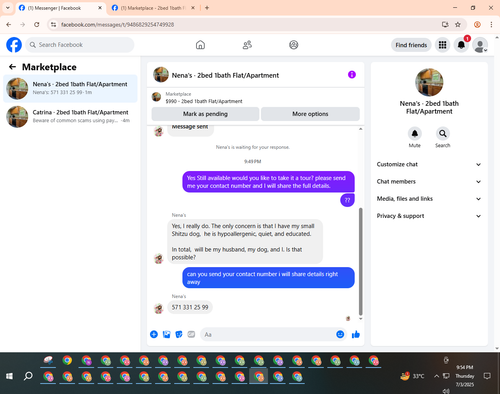500x394 pixels.
Task: Open Windows taskbar search
Action: point(28,376)
